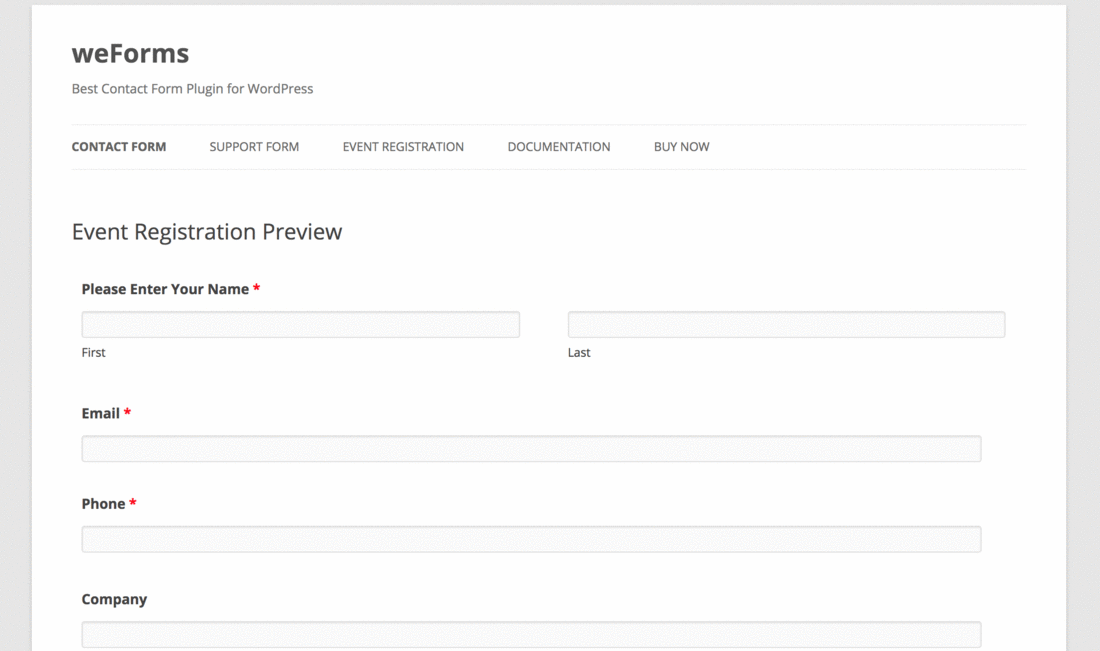This screenshot has height=651, width=1100.
Task: Open the Documentation menu item
Action: [558, 147]
